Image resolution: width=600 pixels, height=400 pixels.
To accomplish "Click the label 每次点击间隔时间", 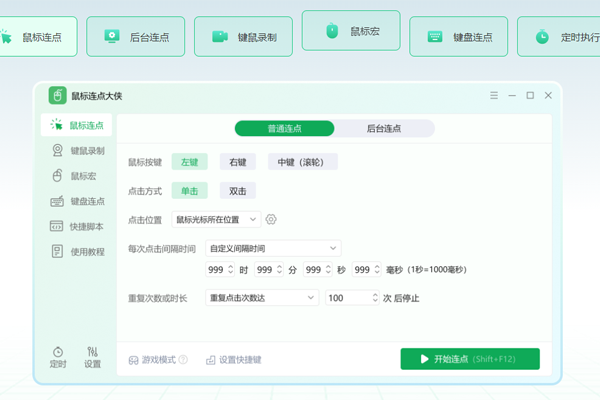I will 162,249.
